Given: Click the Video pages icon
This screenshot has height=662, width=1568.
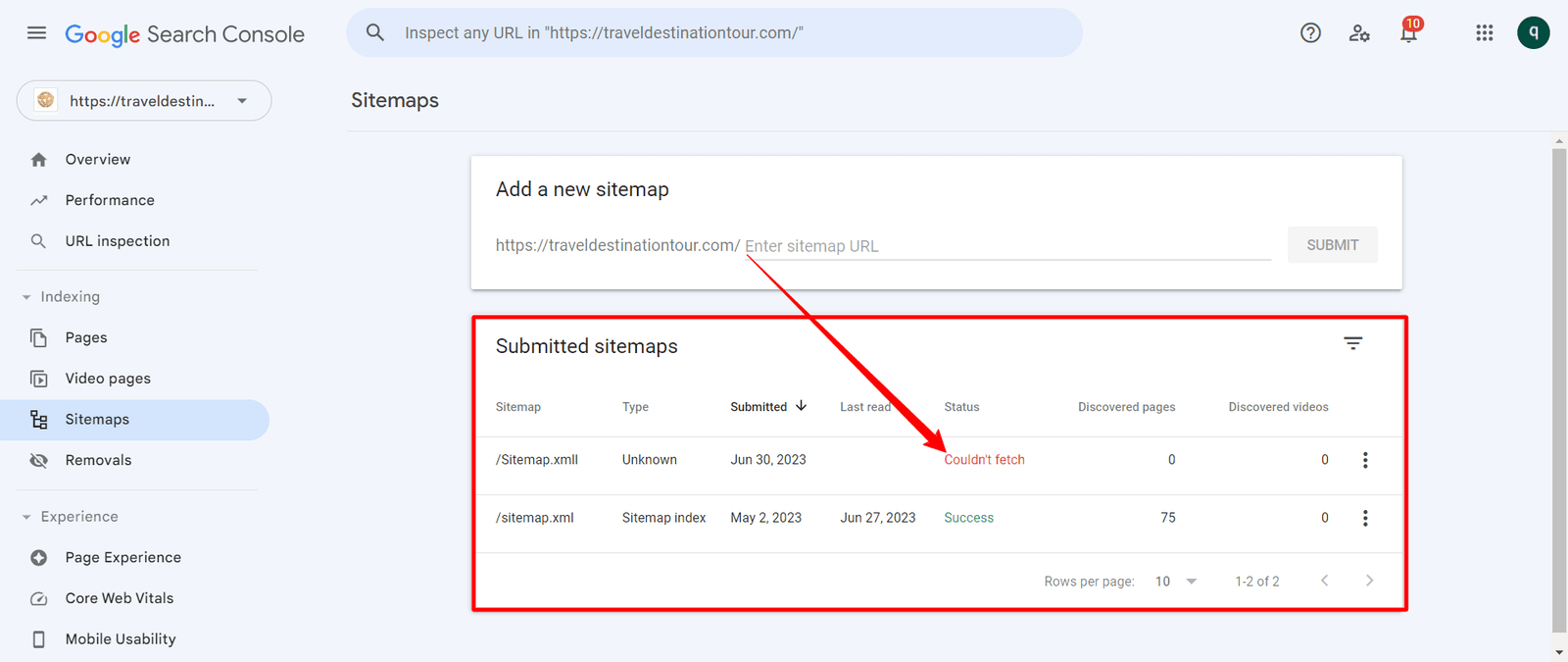Looking at the screenshot, I should coord(38,379).
